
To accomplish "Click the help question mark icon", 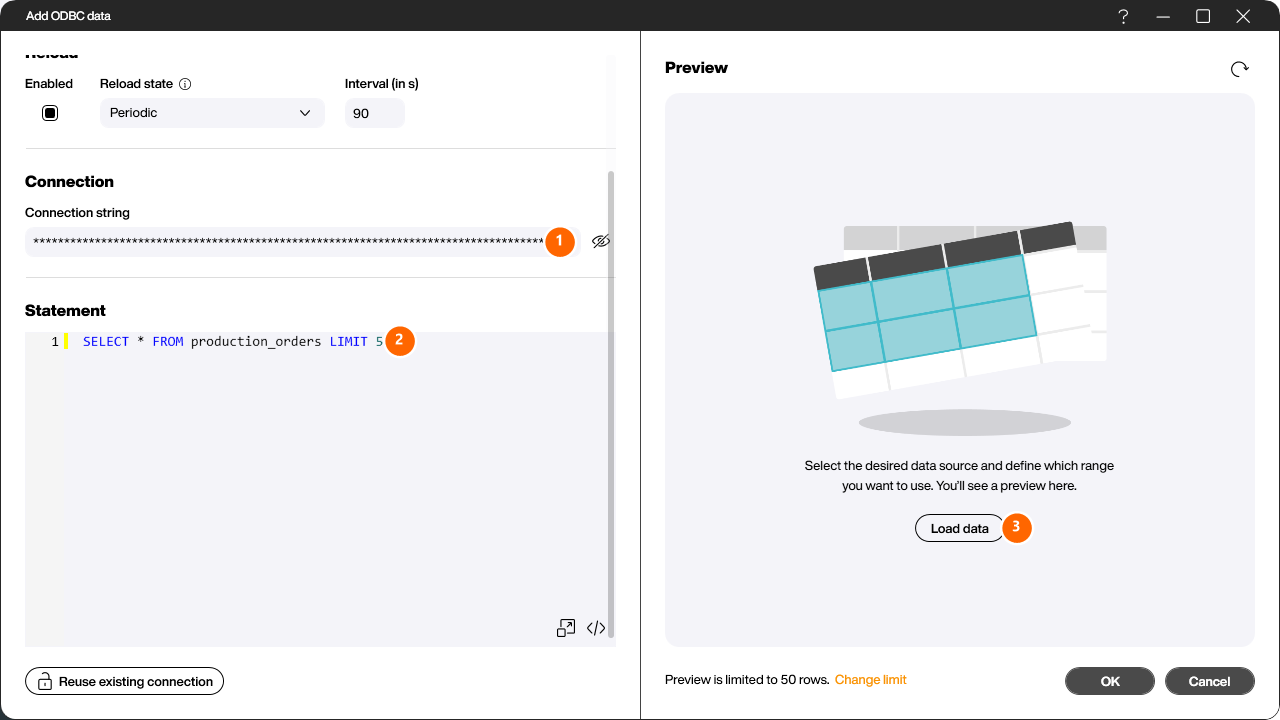I will (1124, 16).
